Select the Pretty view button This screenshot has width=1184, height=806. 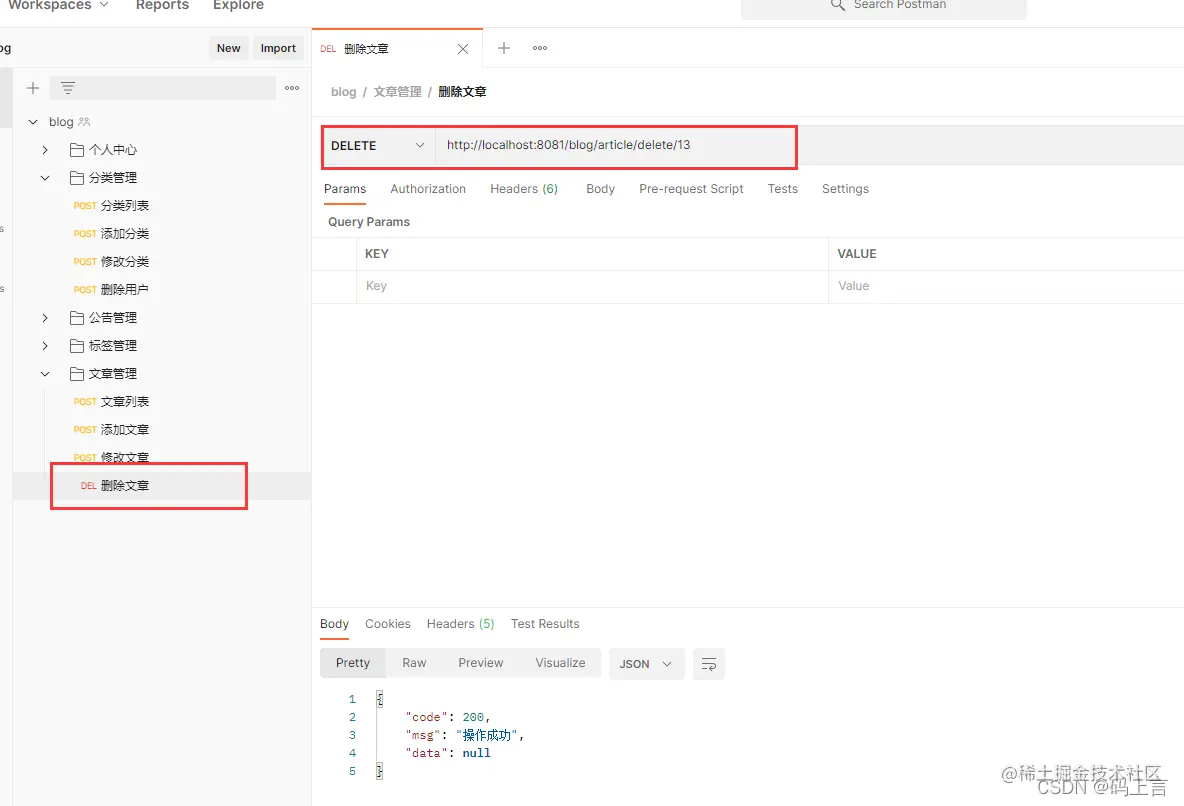(353, 662)
